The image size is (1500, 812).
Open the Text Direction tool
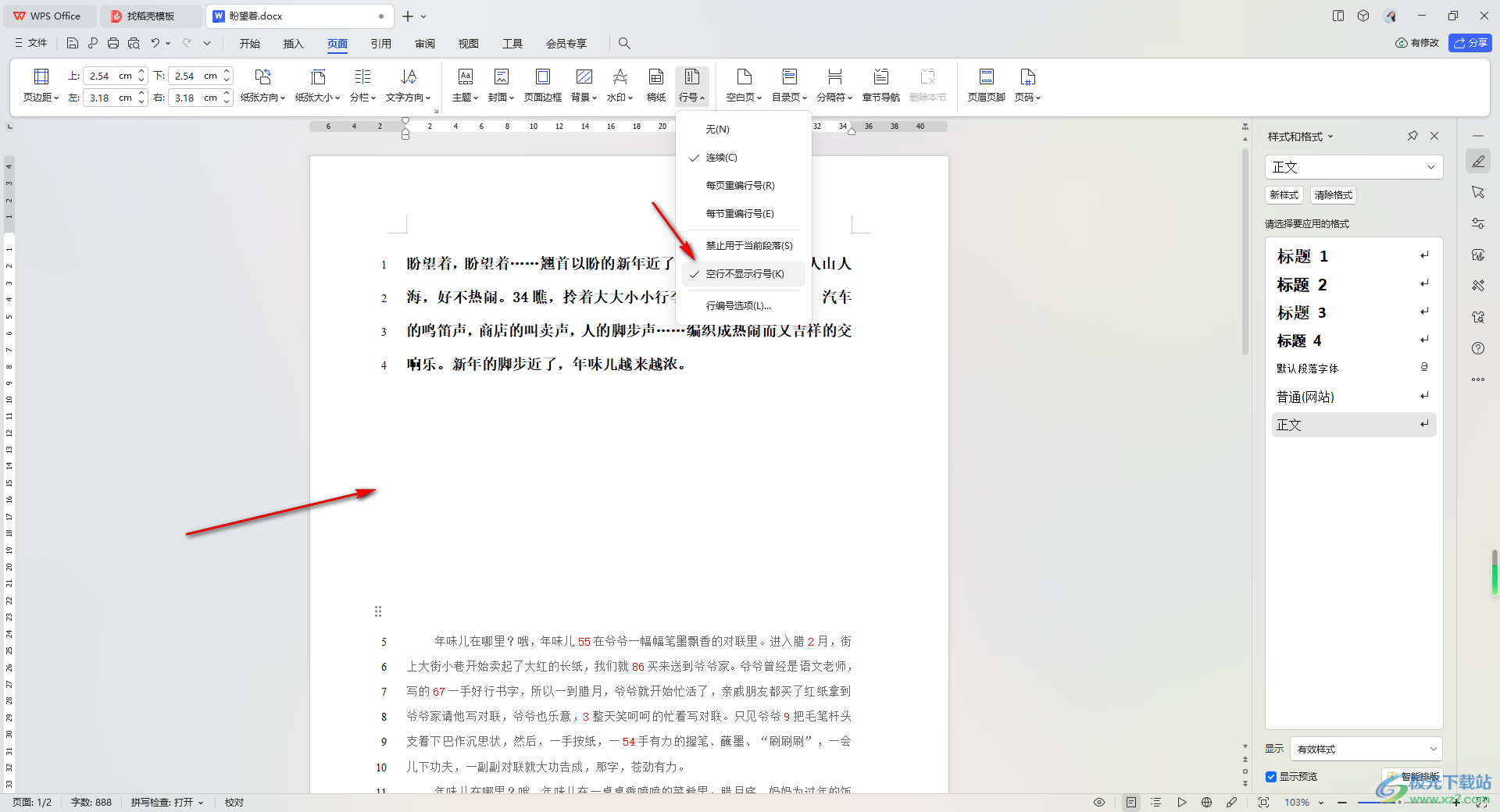408,85
